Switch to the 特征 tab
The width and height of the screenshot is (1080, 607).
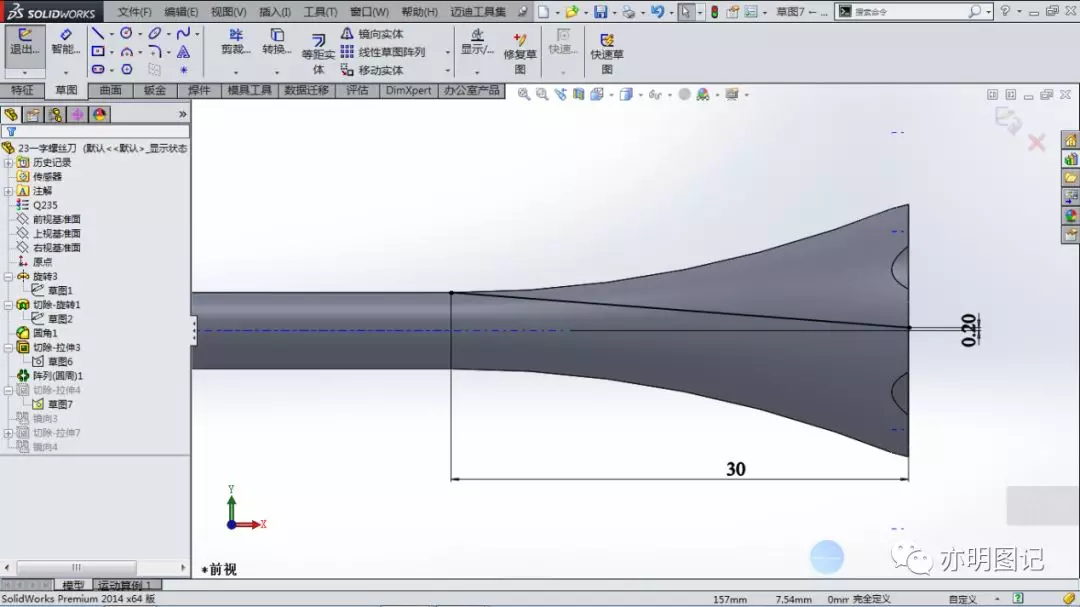pyautogui.click(x=22, y=90)
